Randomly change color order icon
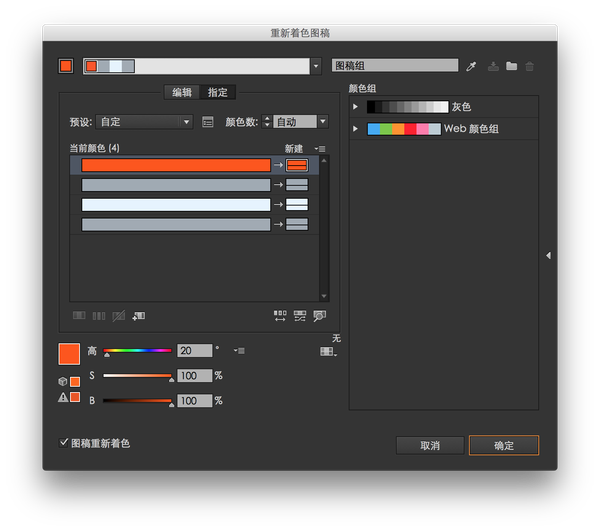 [x=280, y=316]
